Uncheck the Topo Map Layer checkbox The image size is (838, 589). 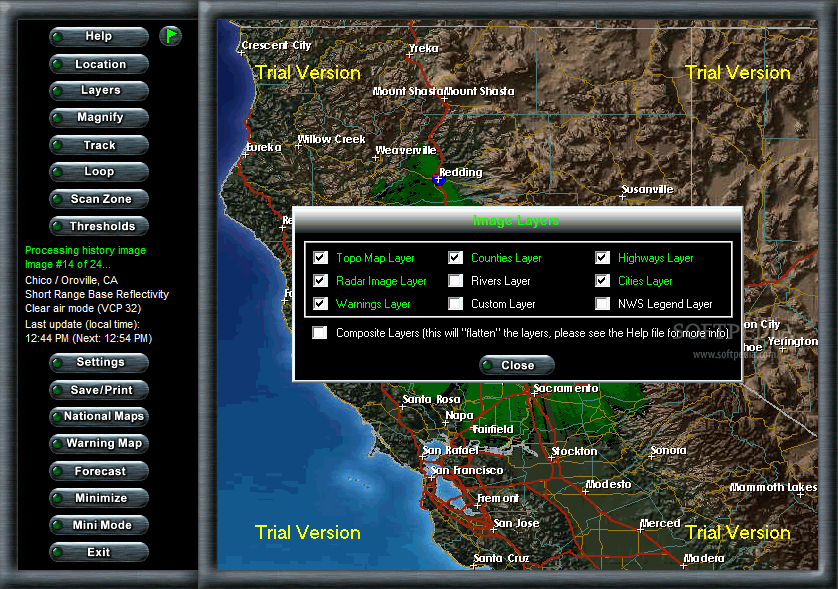[x=320, y=258]
